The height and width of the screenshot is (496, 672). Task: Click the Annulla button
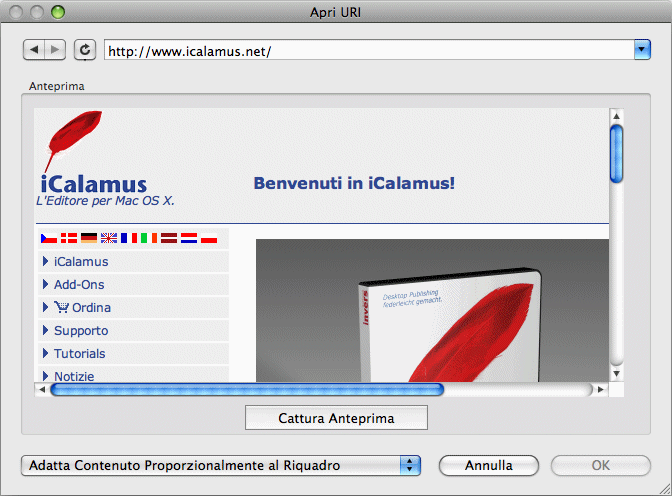point(489,466)
